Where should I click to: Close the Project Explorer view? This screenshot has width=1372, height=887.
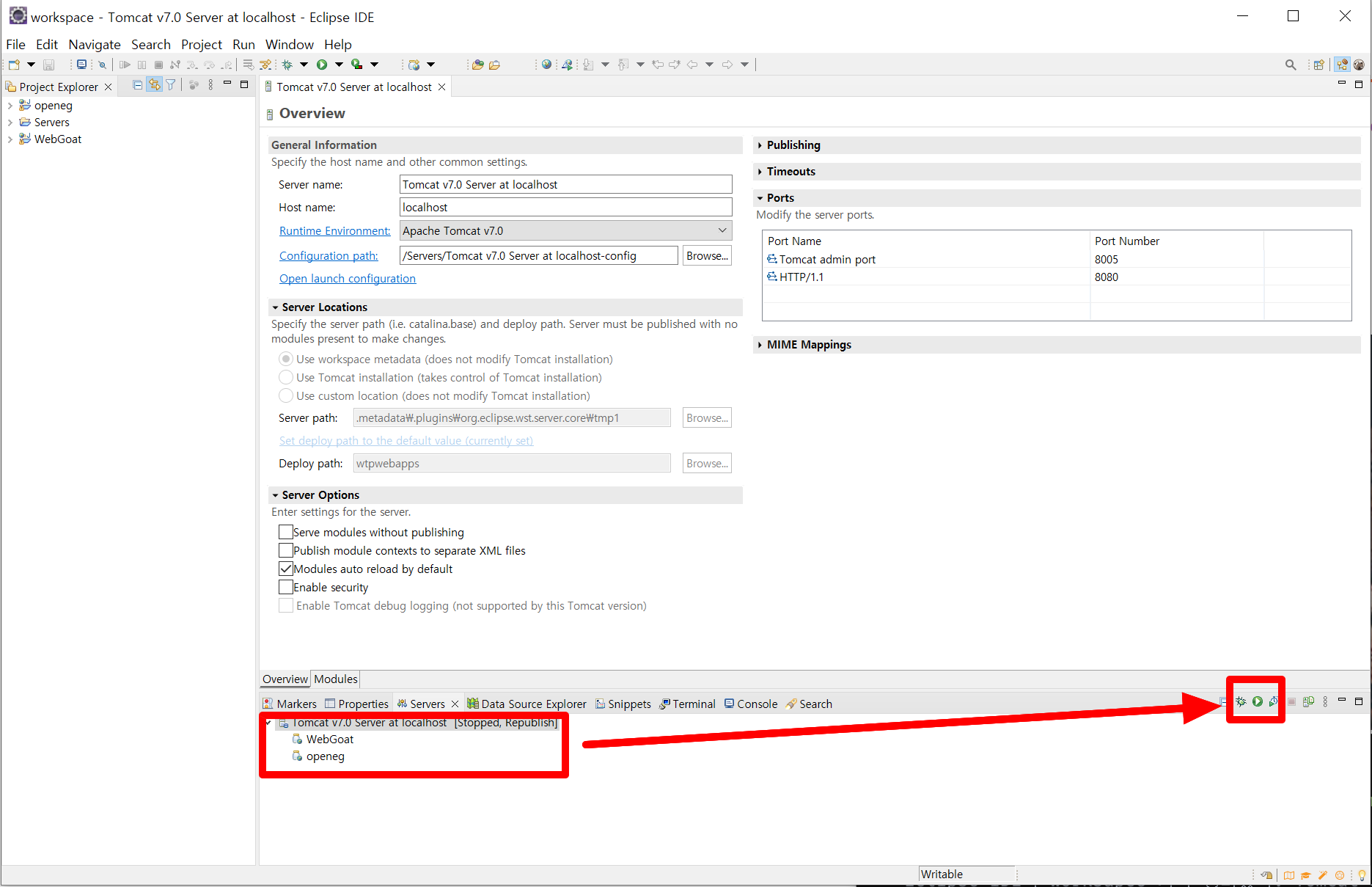tap(109, 87)
